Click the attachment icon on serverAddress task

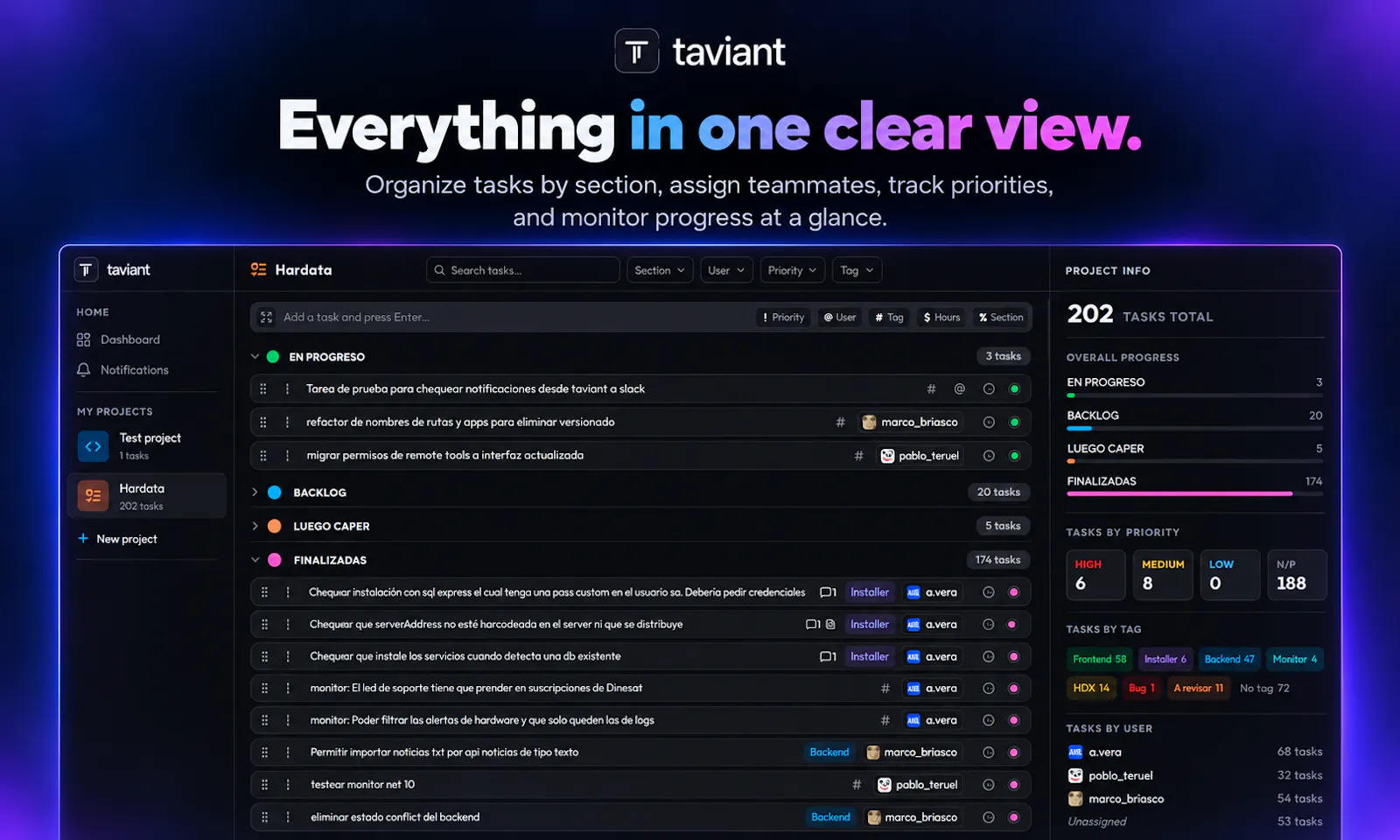pos(830,625)
